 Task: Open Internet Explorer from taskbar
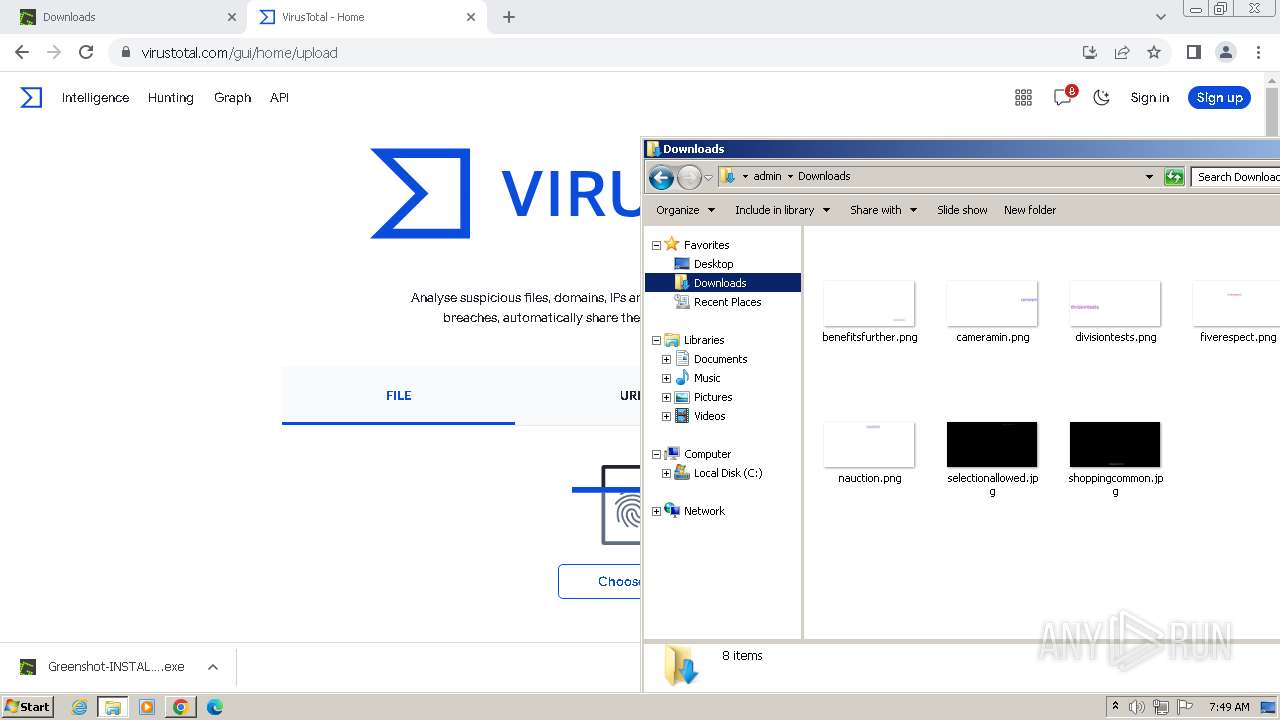(x=80, y=707)
